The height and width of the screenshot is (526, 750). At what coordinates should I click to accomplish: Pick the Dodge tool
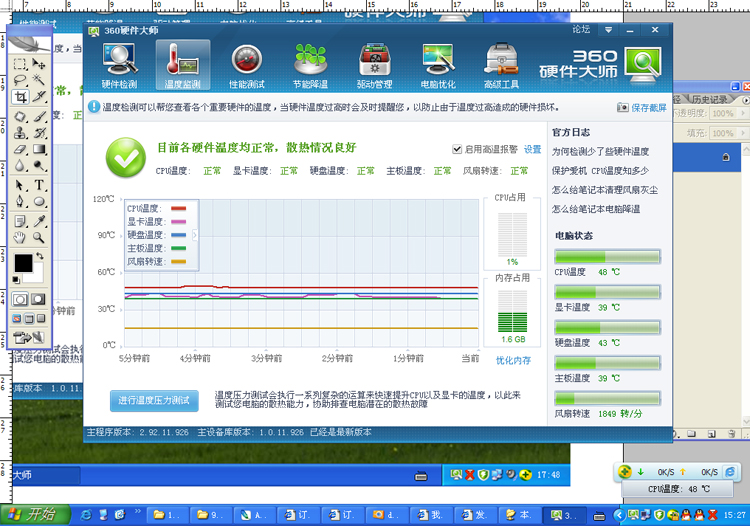[39, 166]
